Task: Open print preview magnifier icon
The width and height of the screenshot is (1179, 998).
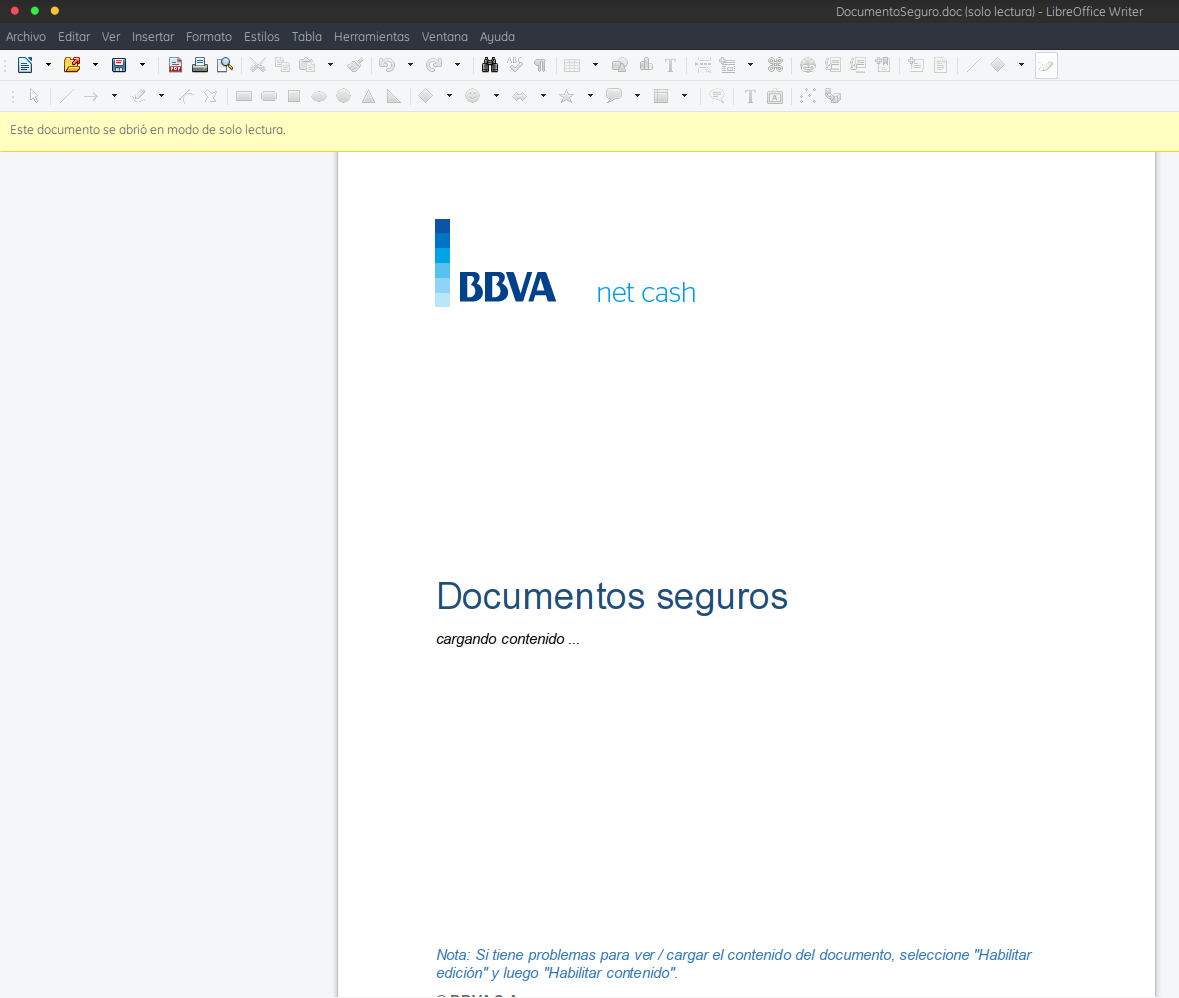Action: 225,65
